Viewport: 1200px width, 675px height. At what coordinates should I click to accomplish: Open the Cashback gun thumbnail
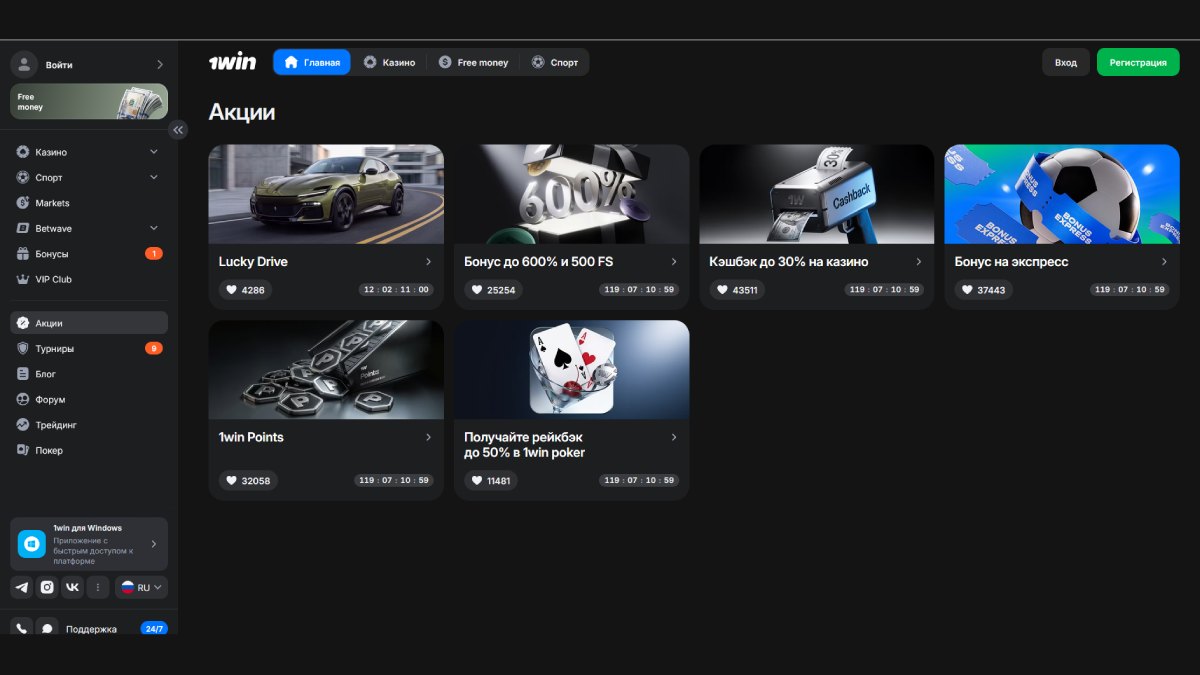[x=817, y=194]
